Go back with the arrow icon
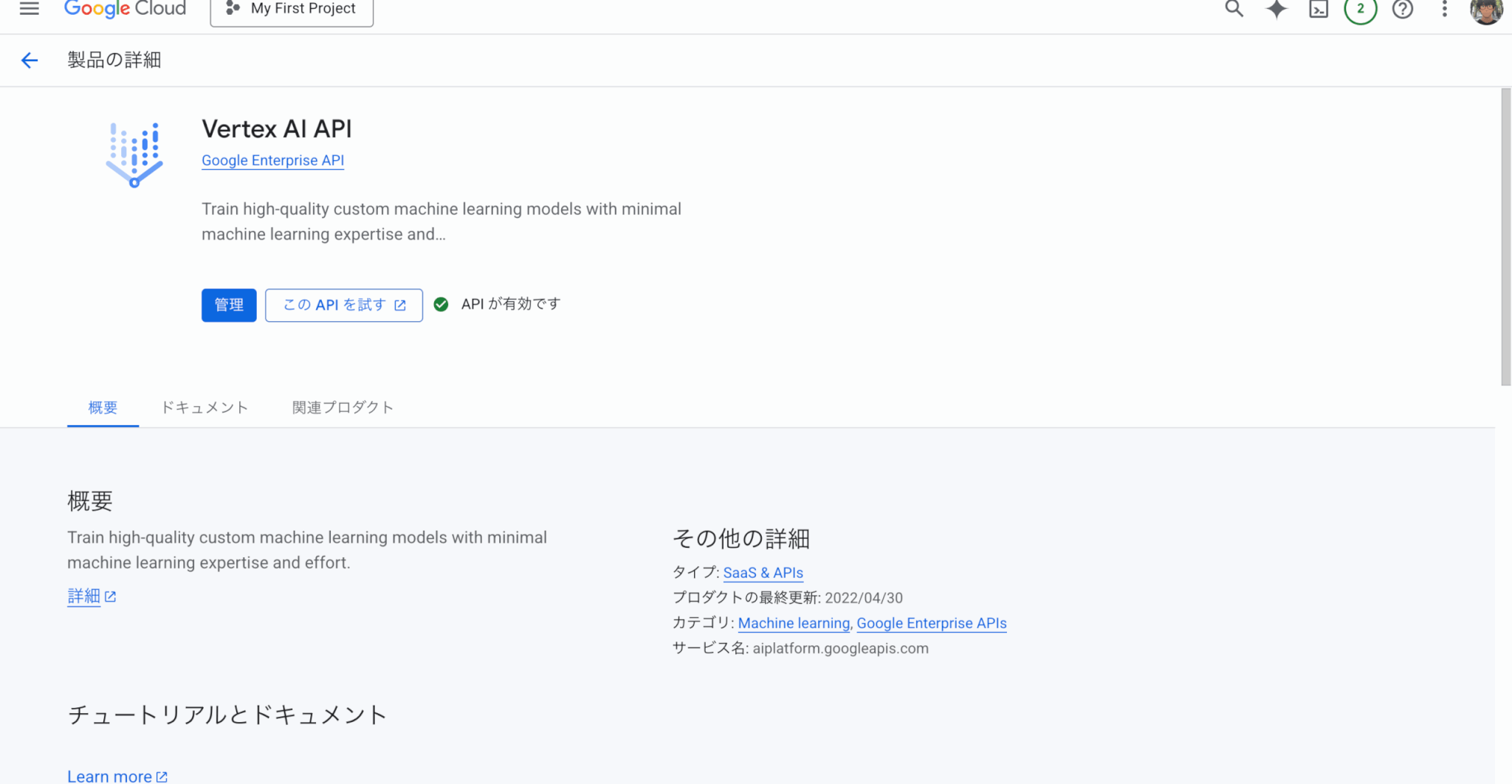The height and width of the screenshot is (784, 1512). 30,61
